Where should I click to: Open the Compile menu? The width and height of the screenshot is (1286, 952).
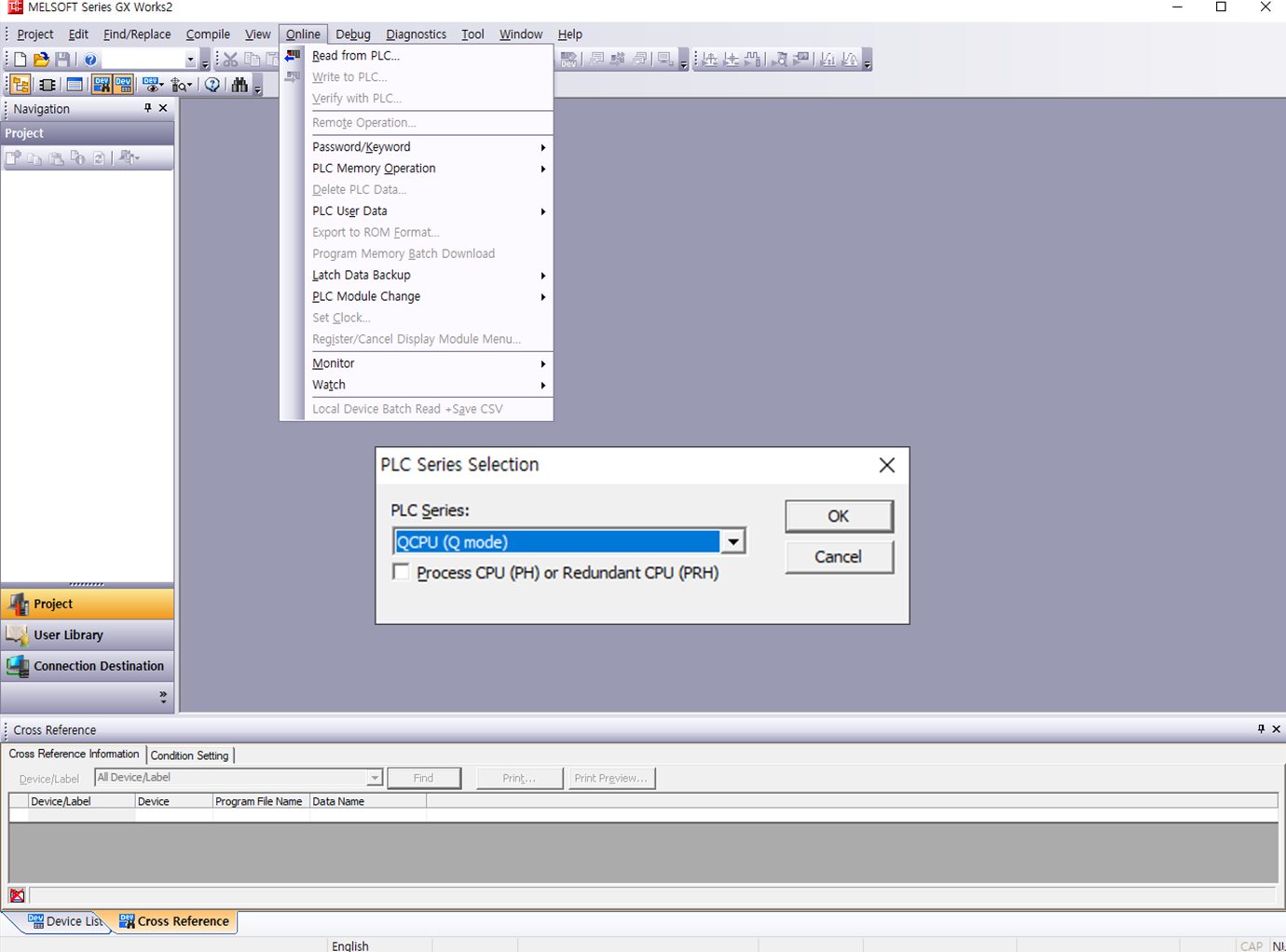click(x=208, y=34)
